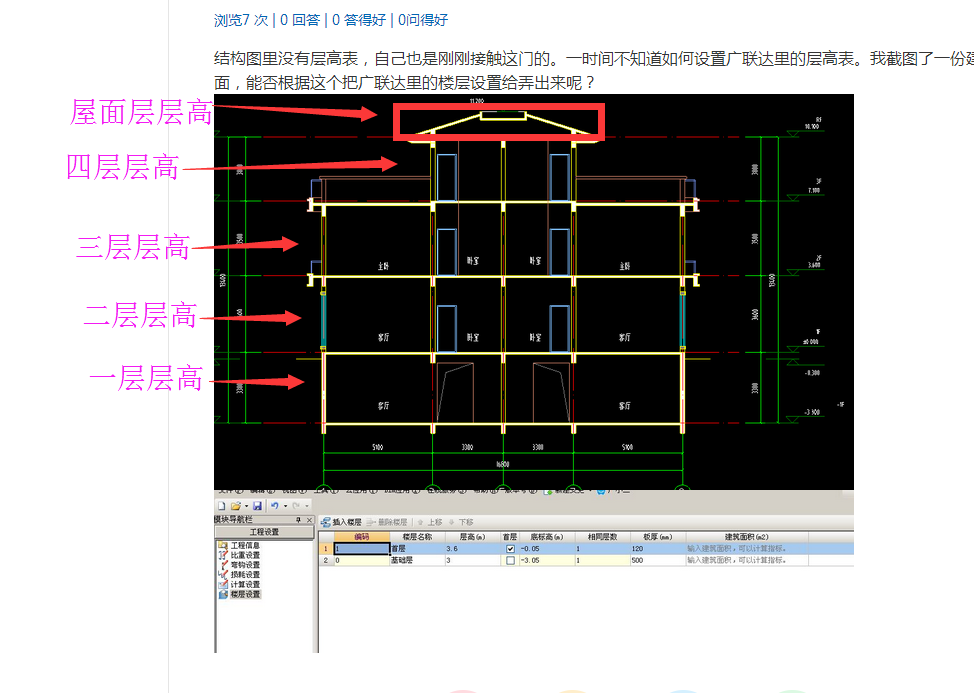Click the 浏览7 次 link
974x693 pixels.
(x=241, y=20)
